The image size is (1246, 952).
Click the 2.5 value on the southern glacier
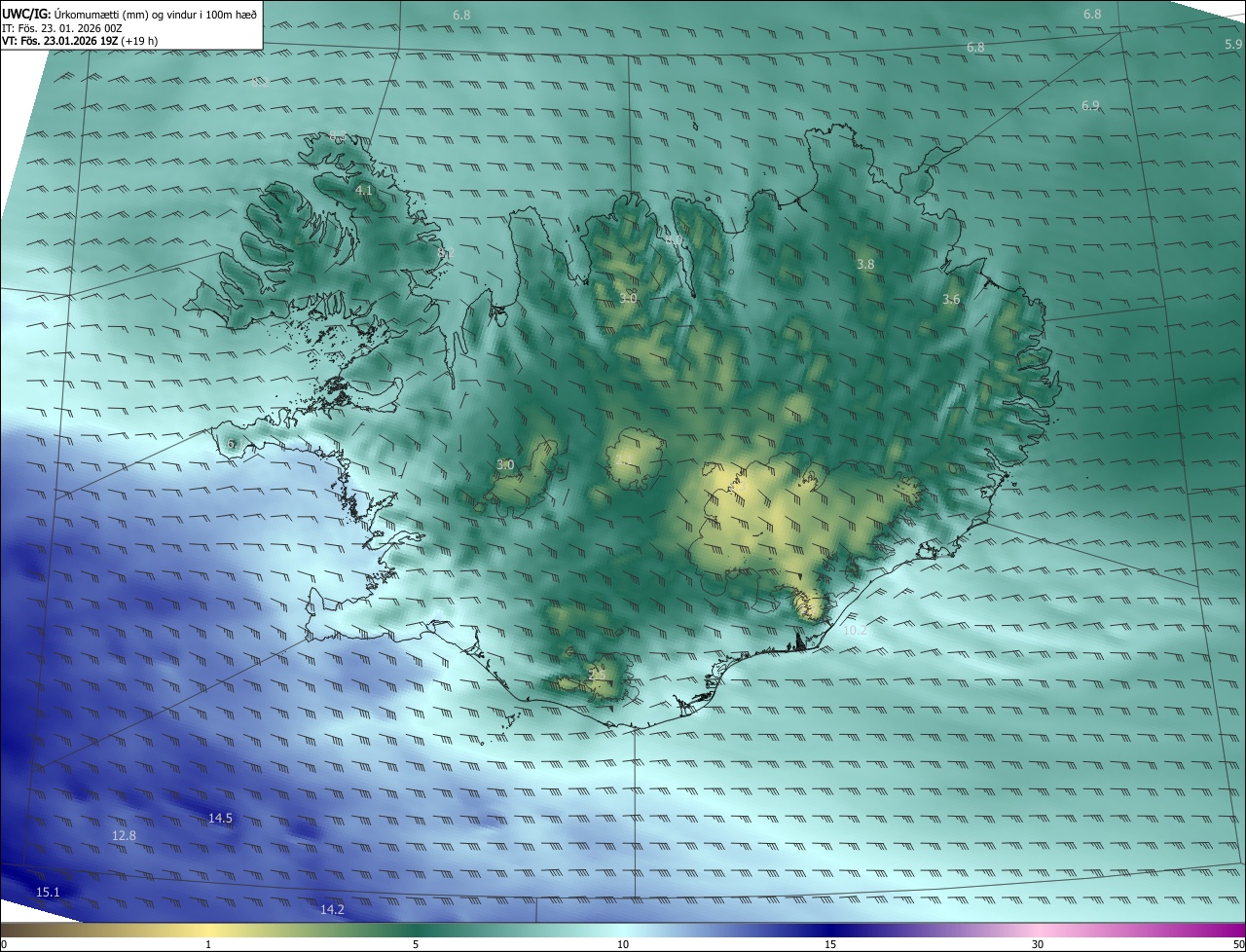[597, 673]
